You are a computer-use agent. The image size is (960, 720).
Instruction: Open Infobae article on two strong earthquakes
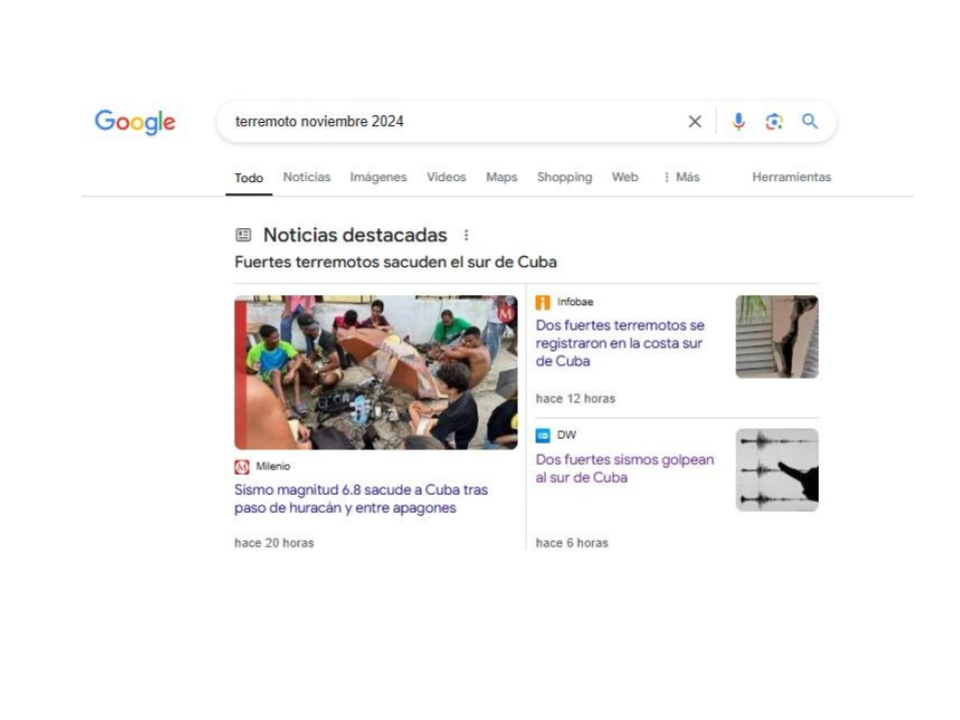coord(620,343)
